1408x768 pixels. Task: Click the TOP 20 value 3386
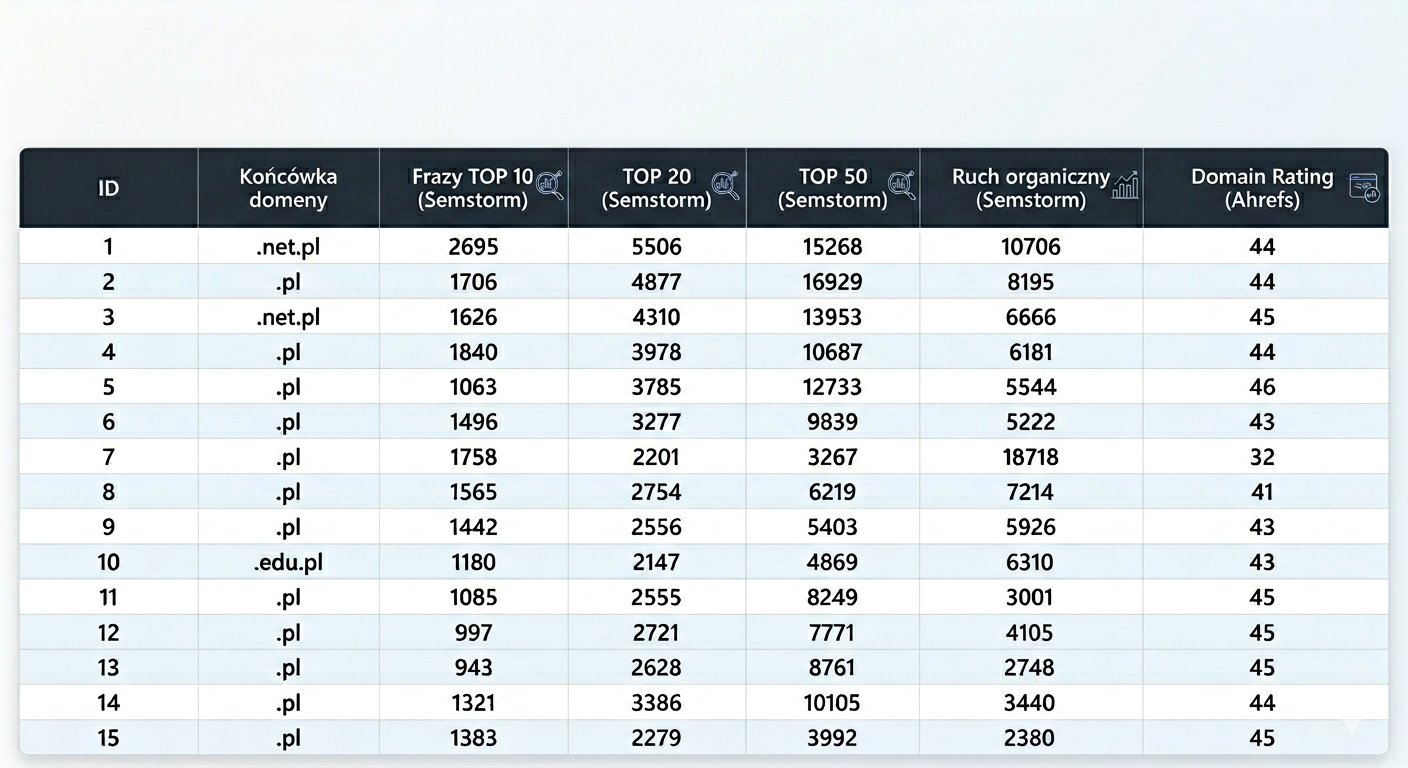[x=656, y=703]
